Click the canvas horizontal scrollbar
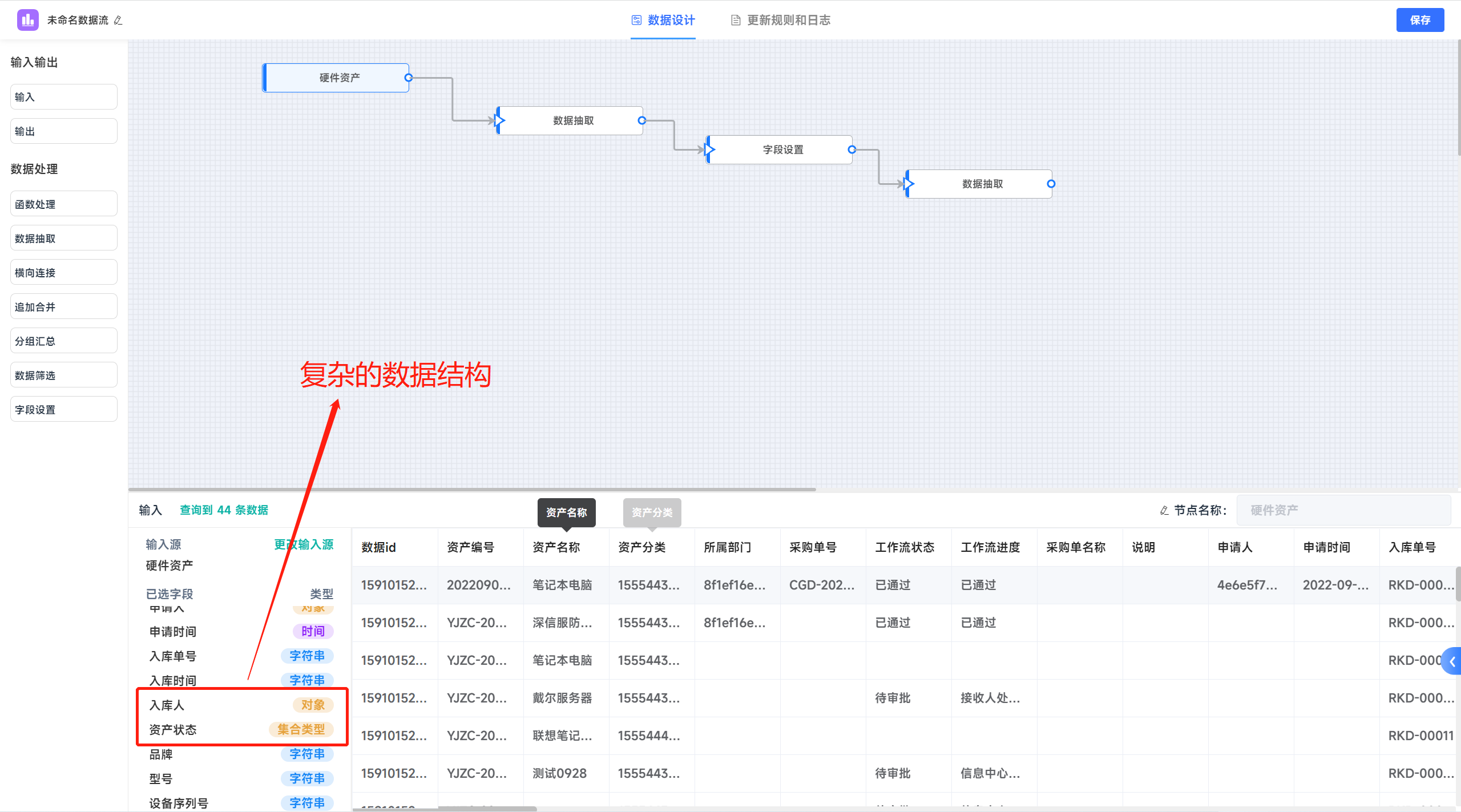 [473, 489]
